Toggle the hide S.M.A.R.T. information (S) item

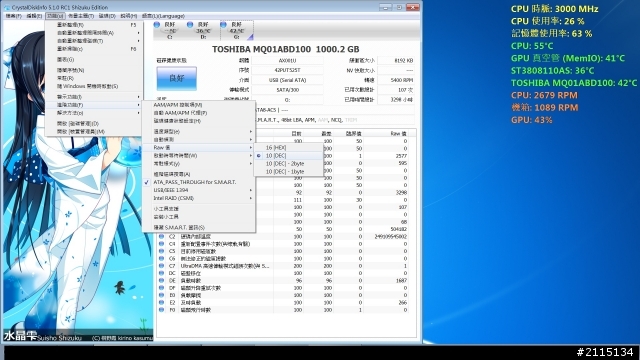pos(198,227)
